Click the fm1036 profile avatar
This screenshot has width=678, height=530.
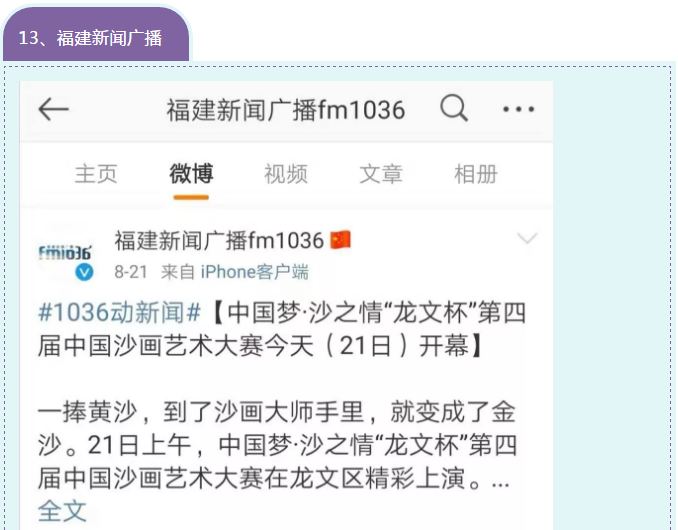click(65, 252)
